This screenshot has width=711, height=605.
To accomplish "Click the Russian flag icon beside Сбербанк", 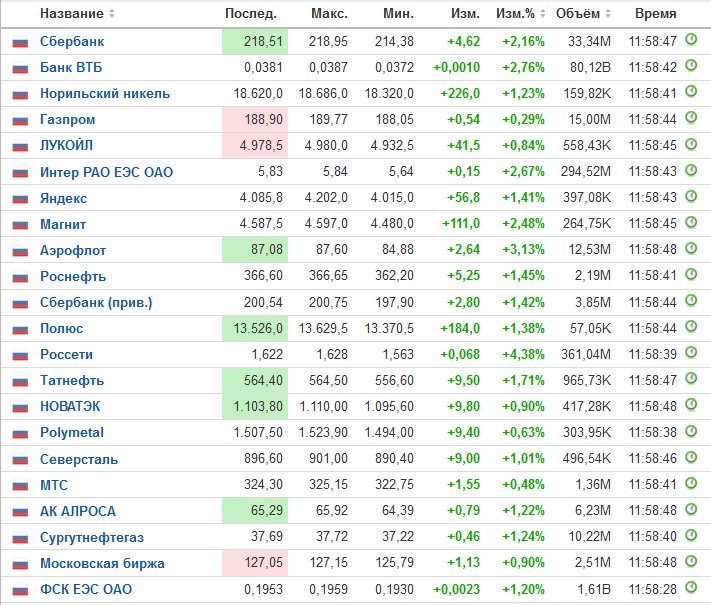I will pos(20,43).
